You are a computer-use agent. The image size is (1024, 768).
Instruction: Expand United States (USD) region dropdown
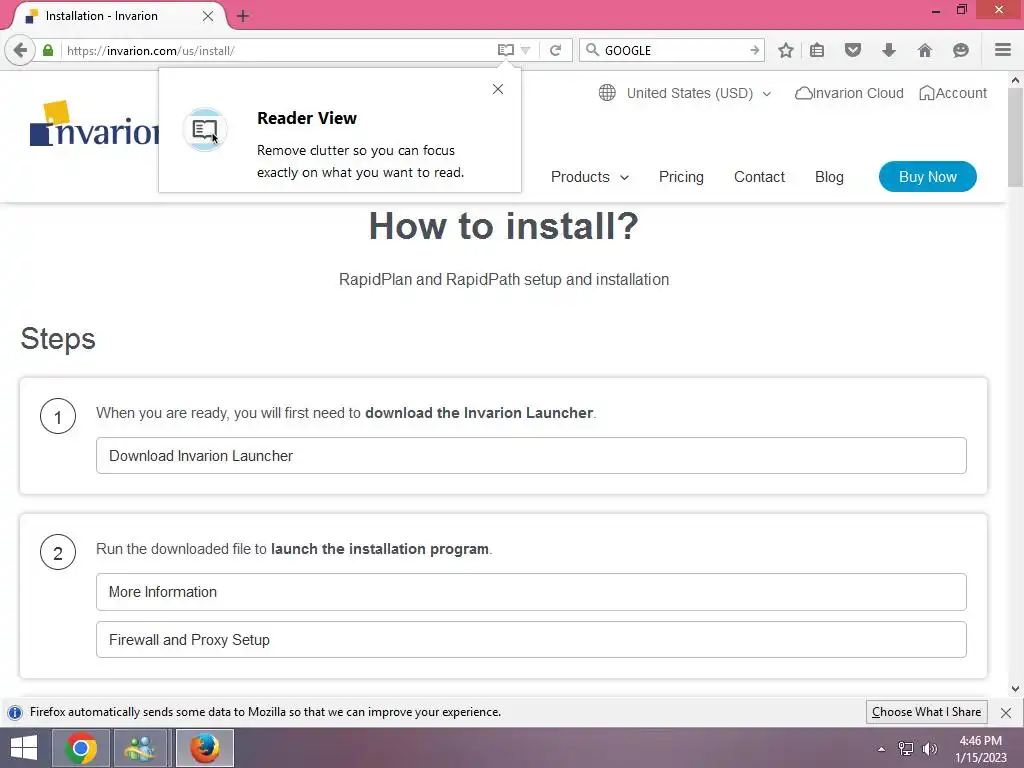tap(699, 93)
